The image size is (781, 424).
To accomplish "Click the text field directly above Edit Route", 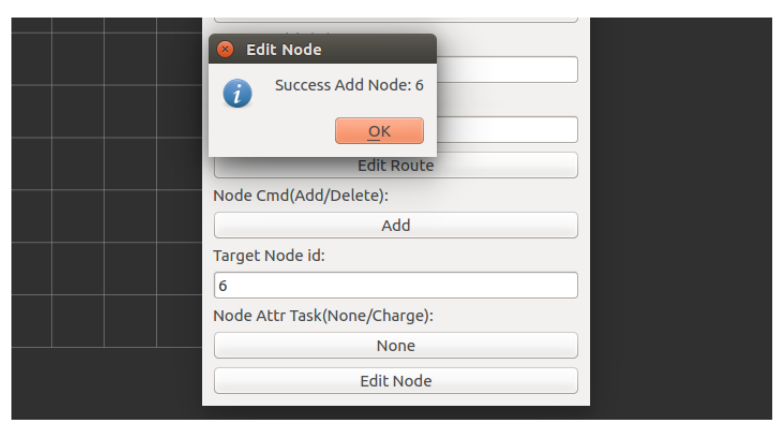I will pyautogui.click(x=508, y=129).
